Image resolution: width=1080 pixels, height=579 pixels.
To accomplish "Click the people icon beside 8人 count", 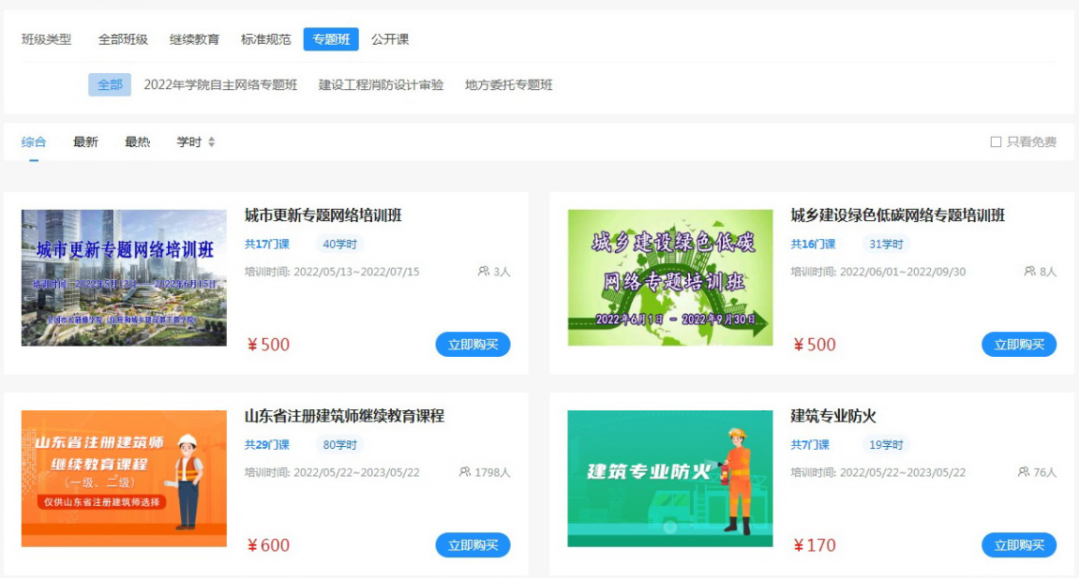I will [1029, 270].
